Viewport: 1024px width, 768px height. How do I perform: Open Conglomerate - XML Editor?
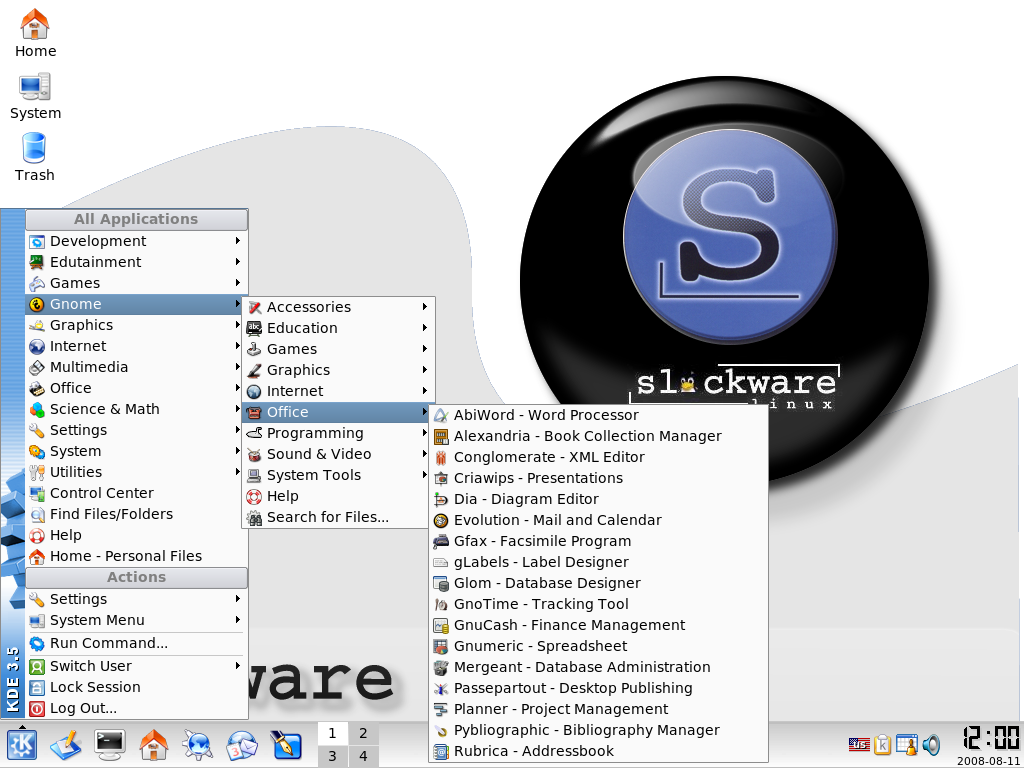598,456
